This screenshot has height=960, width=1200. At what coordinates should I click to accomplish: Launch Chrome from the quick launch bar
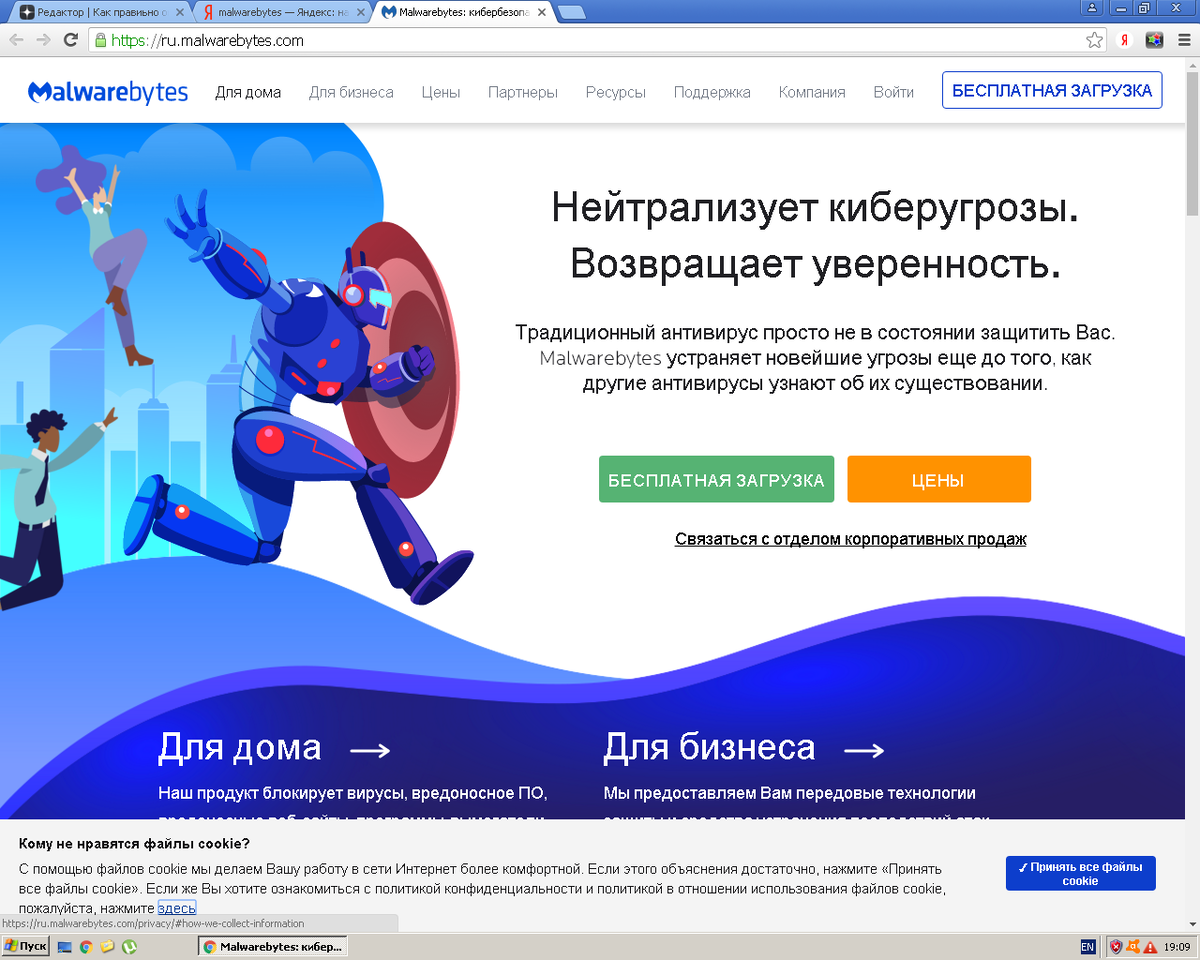[x=86, y=946]
